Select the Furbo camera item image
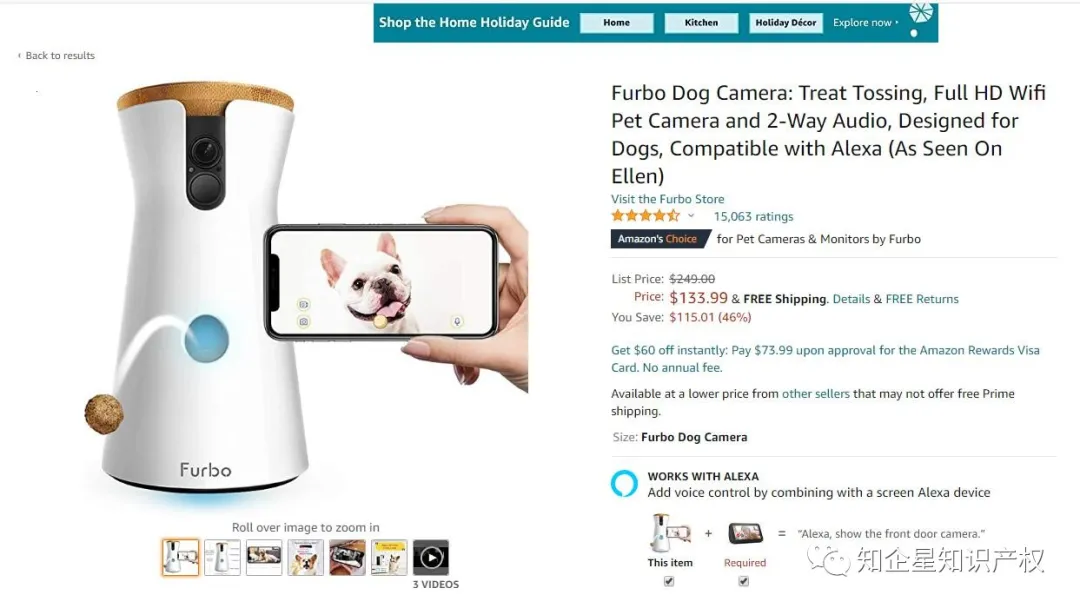Screen dimensions: 1080x608 [669, 533]
